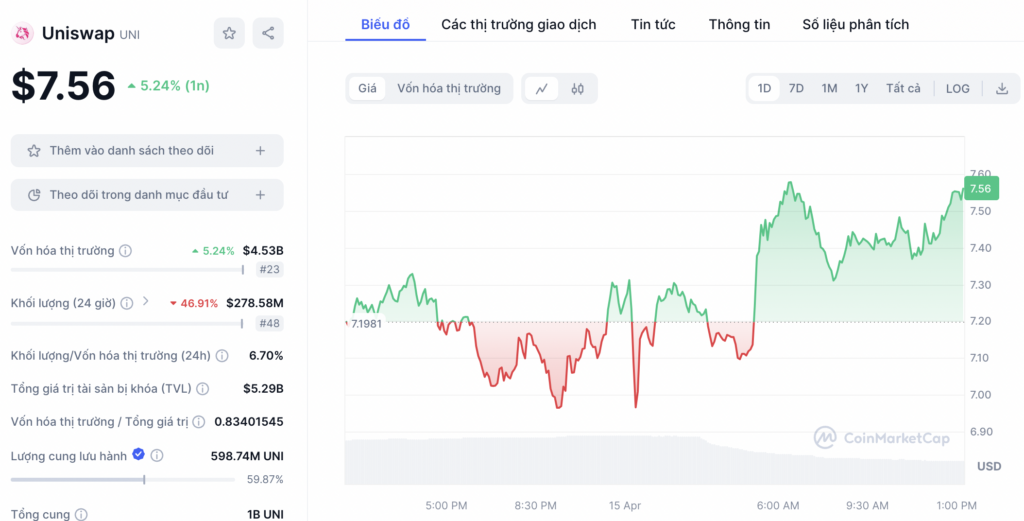Click 'Thêm vào danh sách theo dõi' button
Viewport: 1024px width, 521px height.
point(147,151)
